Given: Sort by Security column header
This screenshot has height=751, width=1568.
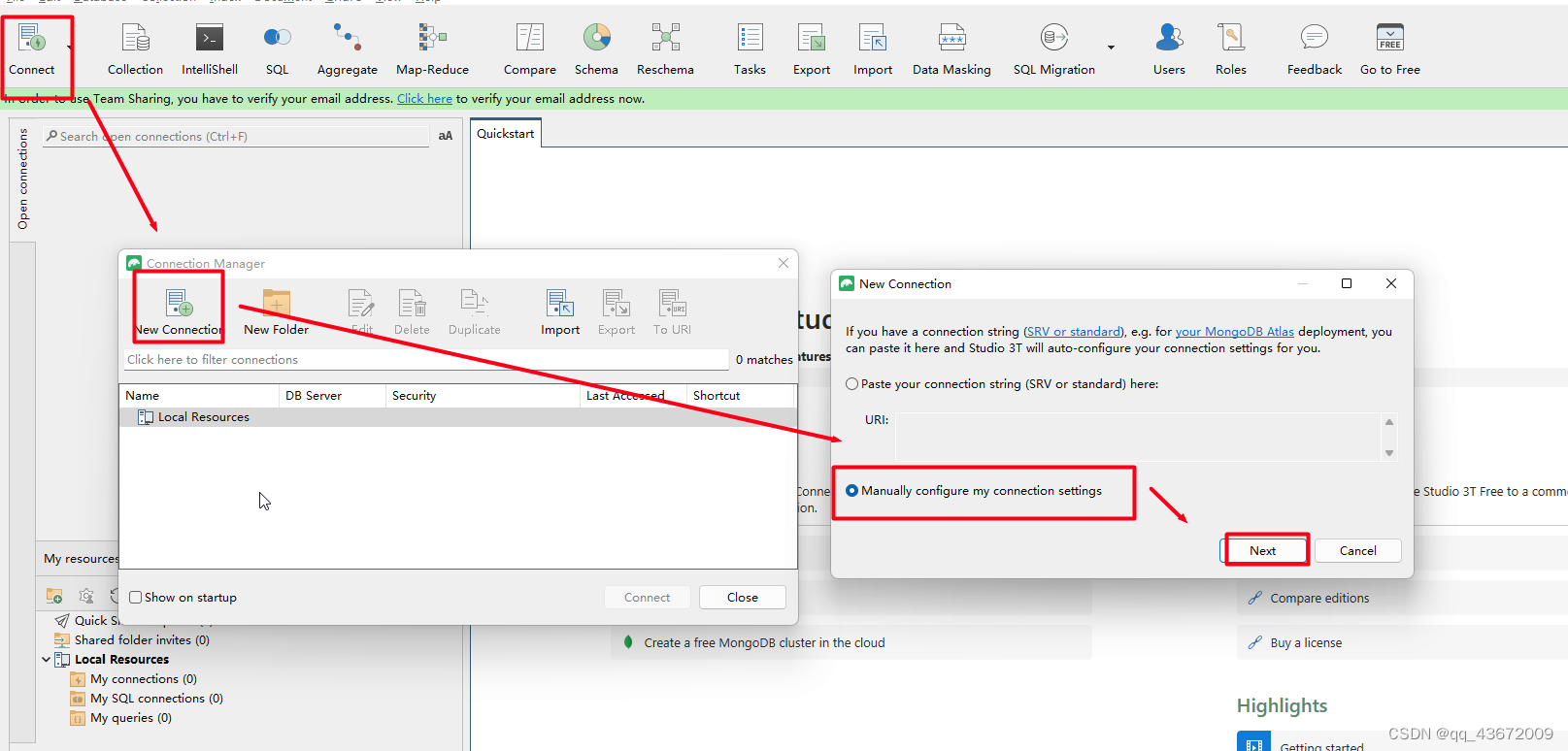Looking at the screenshot, I should pyautogui.click(x=483, y=395).
